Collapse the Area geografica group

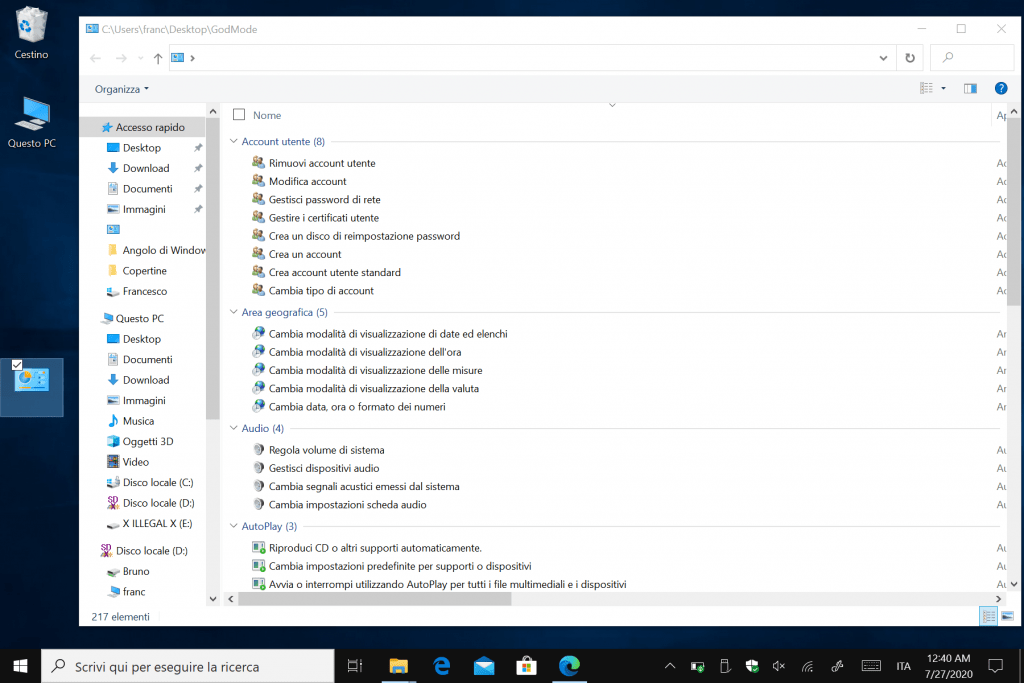point(234,313)
